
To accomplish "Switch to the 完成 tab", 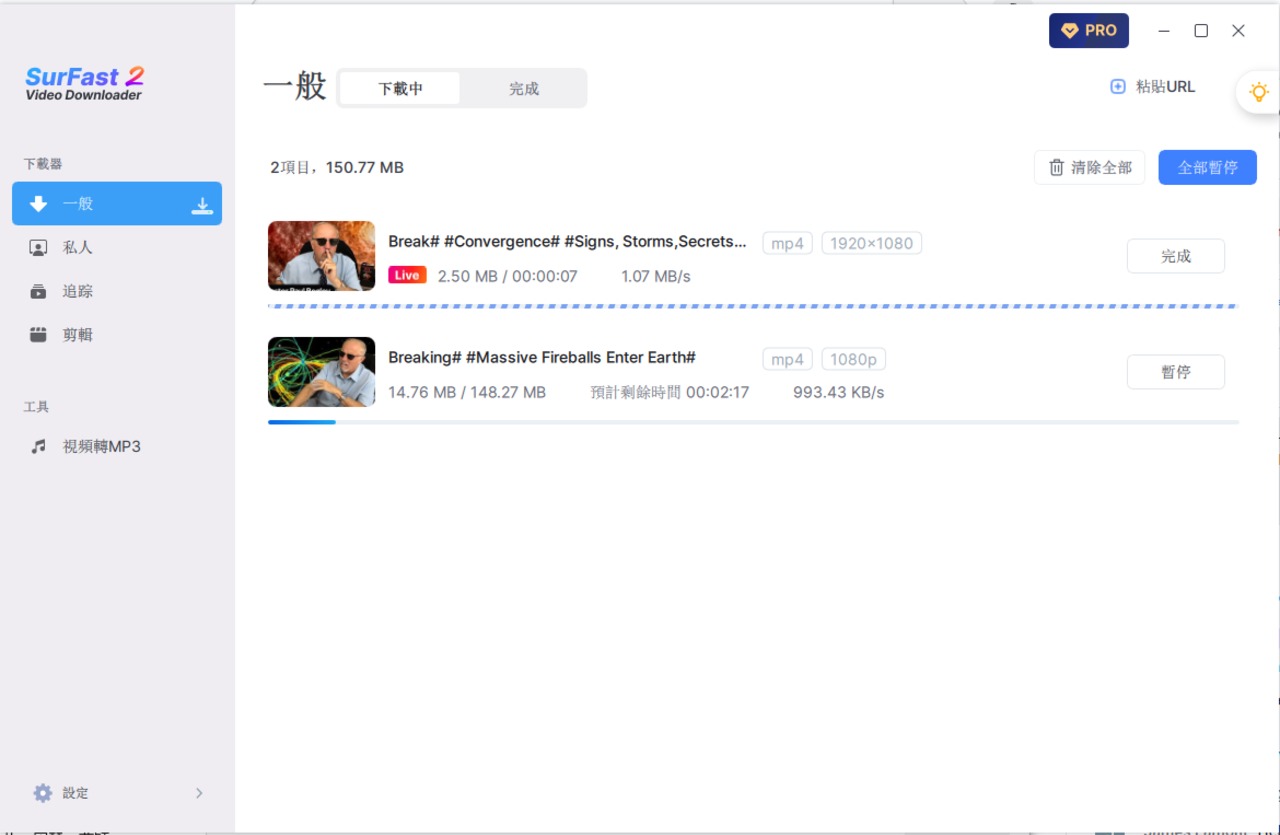I will point(523,88).
